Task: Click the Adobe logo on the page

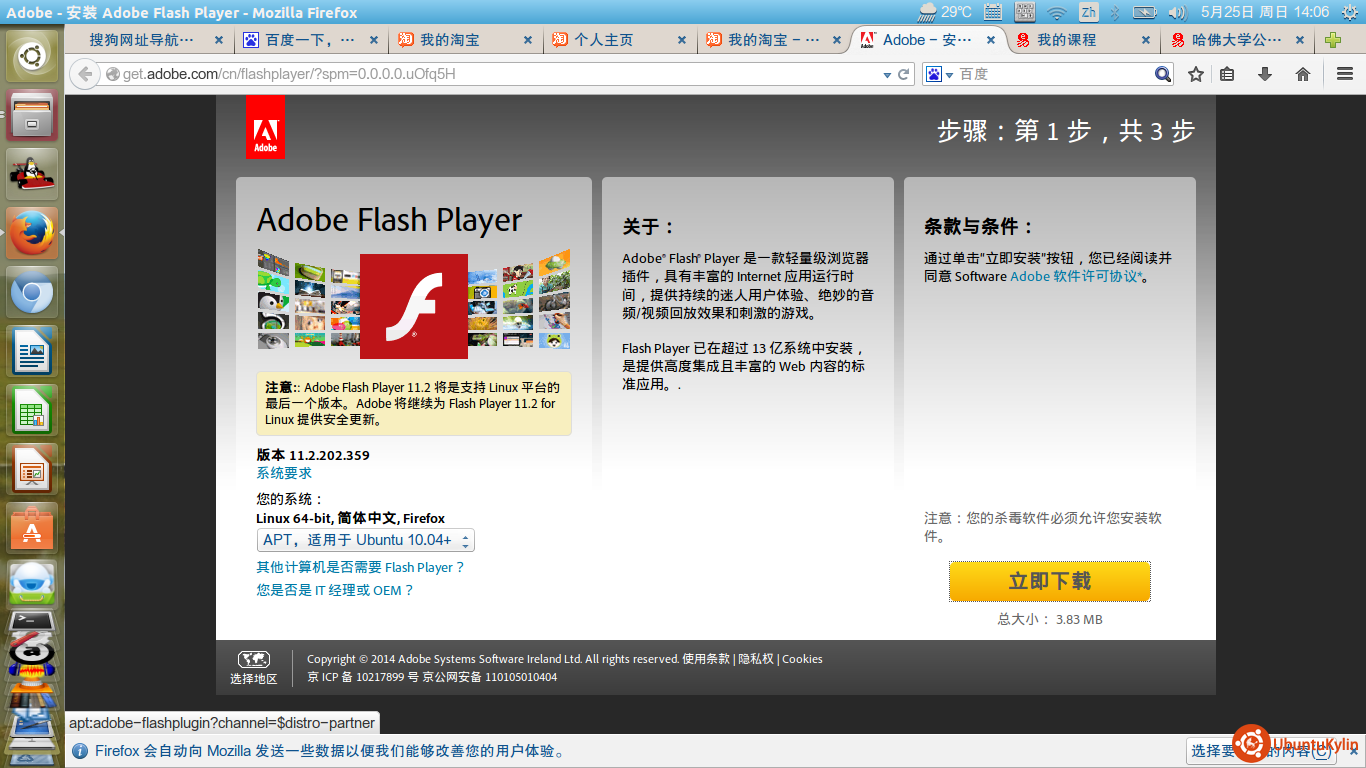Action: coord(265,127)
